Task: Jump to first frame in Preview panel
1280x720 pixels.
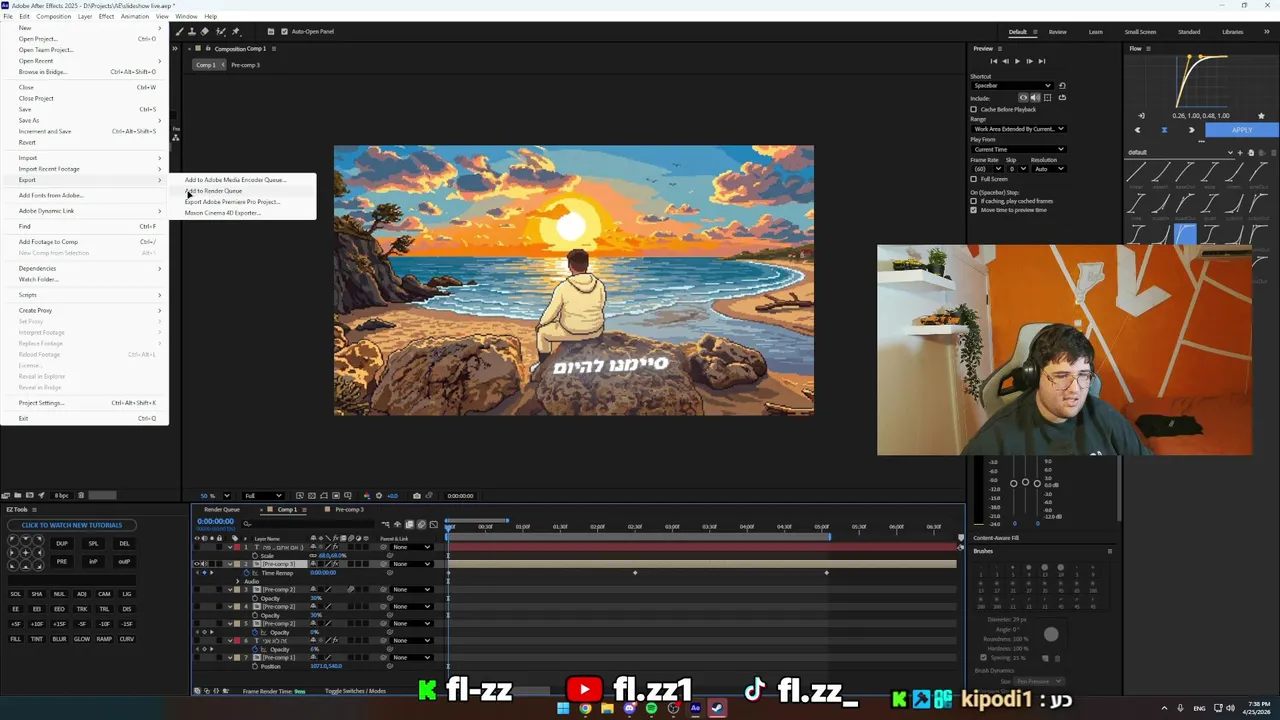Action: [994, 61]
